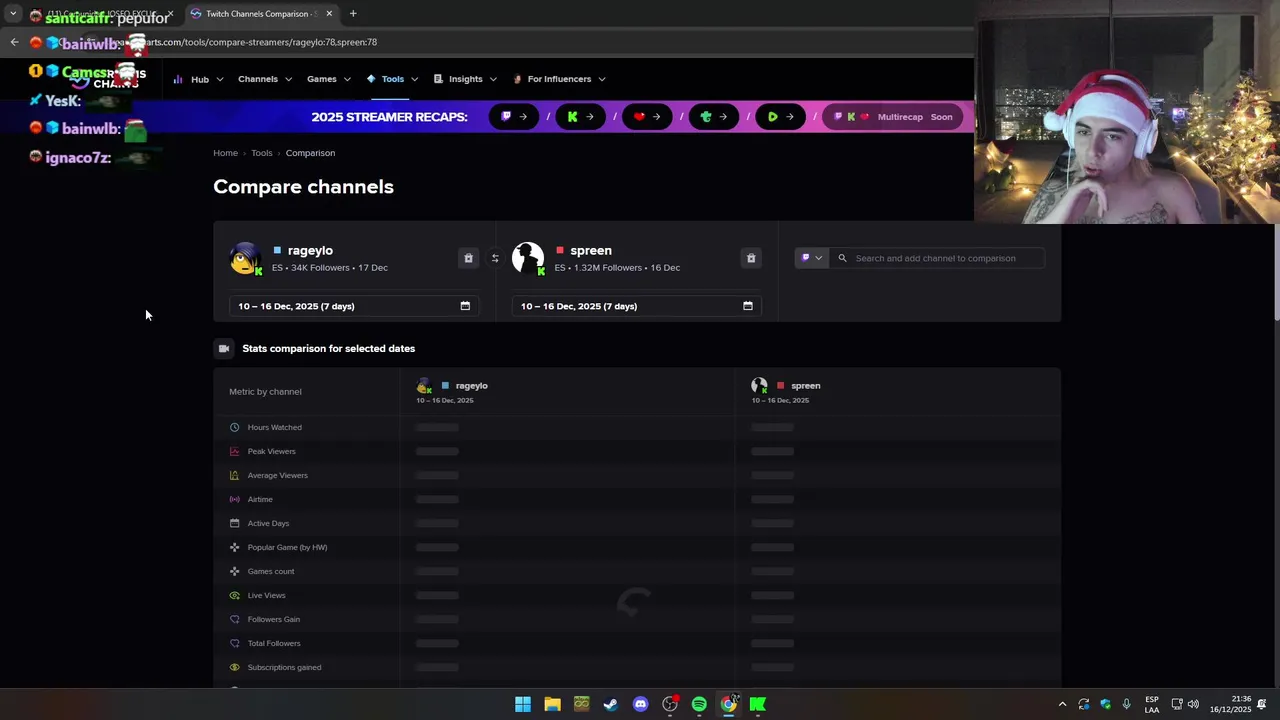Remove rageylo from the comparison with trash icon
Image resolution: width=1280 pixels, height=720 pixels.
point(468,258)
